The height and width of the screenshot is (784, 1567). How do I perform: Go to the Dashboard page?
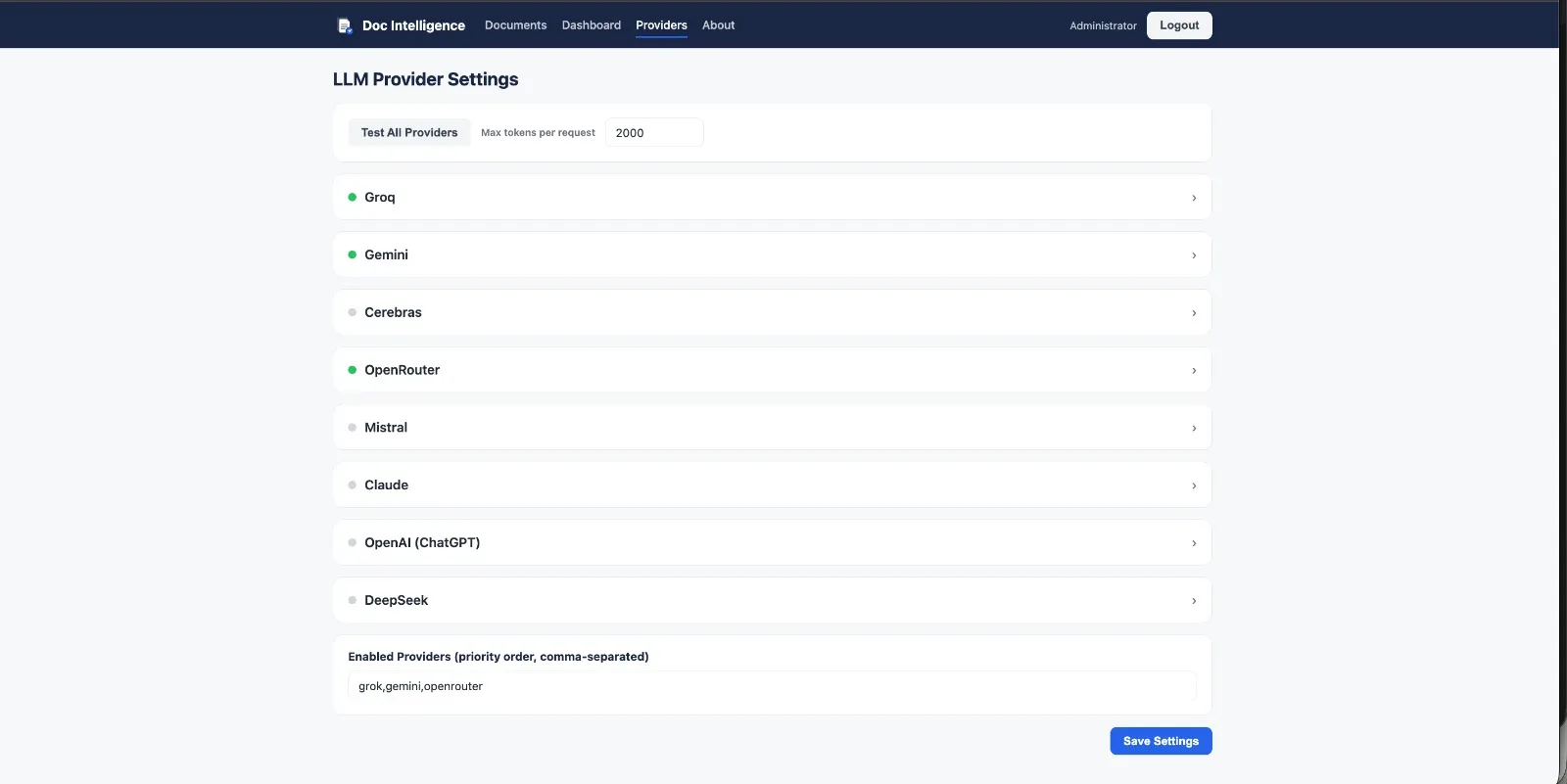[592, 25]
